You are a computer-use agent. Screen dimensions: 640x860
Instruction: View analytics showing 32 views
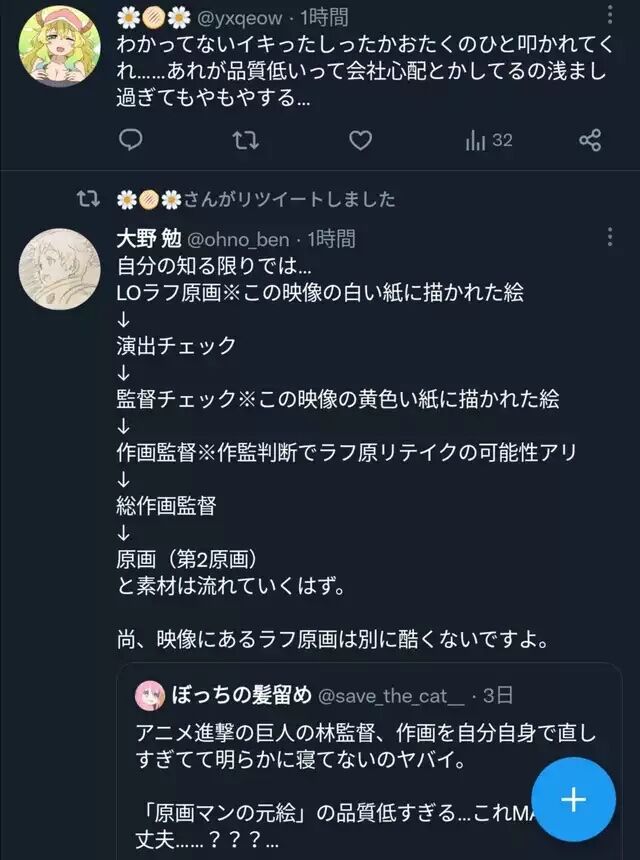tap(489, 141)
